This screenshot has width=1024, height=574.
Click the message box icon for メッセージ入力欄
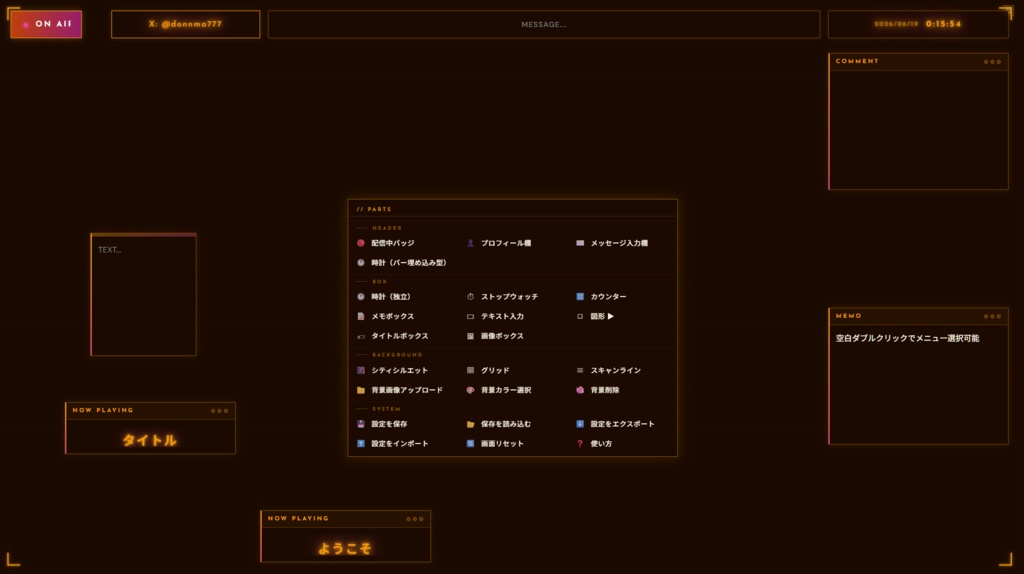click(x=580, y=243)
